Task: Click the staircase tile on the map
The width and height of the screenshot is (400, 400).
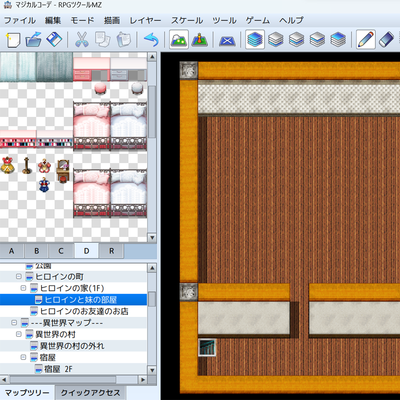Action: point(207,348)
